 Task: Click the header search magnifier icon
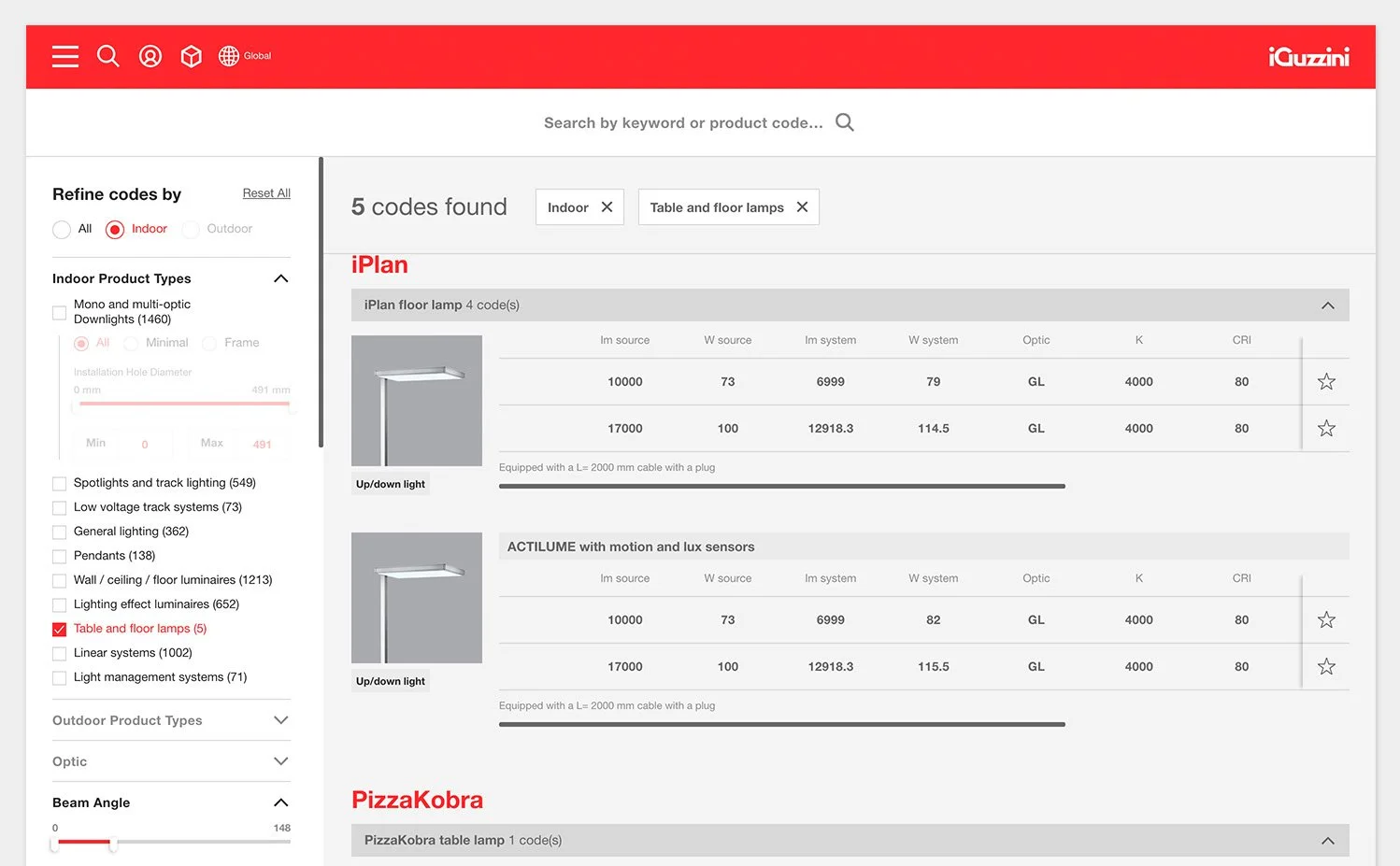click(x=108, y=56)
